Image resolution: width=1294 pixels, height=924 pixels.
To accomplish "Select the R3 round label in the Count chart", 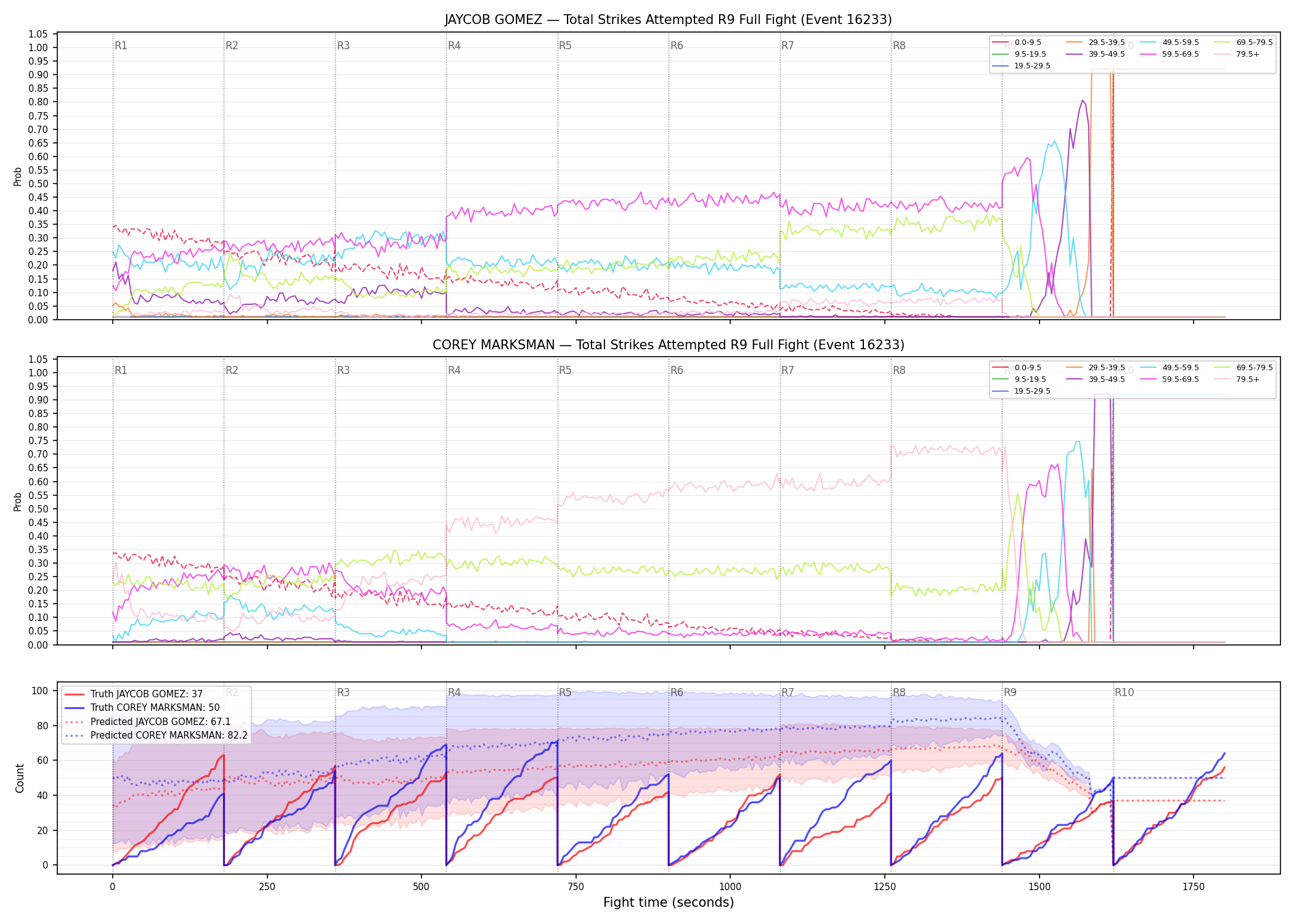I will 343,692.
